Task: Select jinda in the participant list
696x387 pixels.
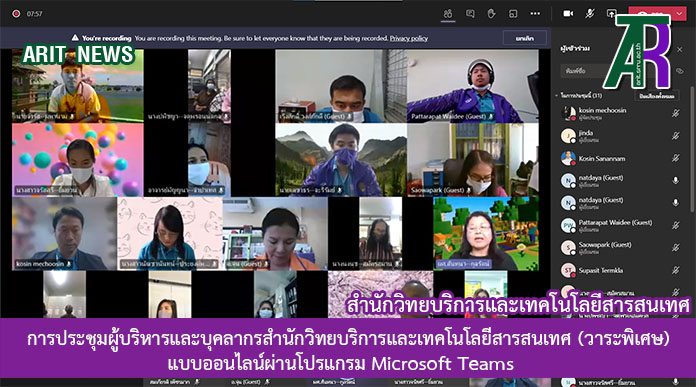Action: tap(620, 136)
